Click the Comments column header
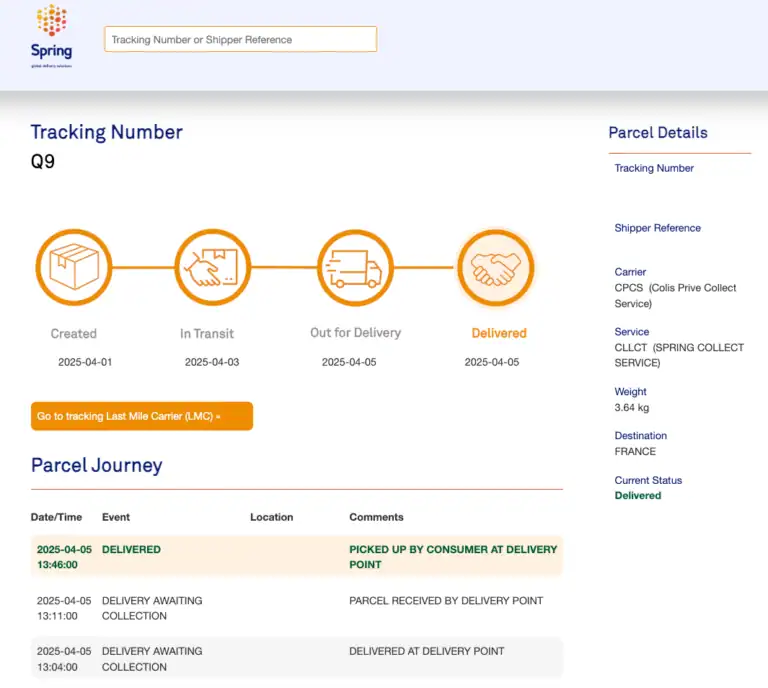 pos(376,517)
